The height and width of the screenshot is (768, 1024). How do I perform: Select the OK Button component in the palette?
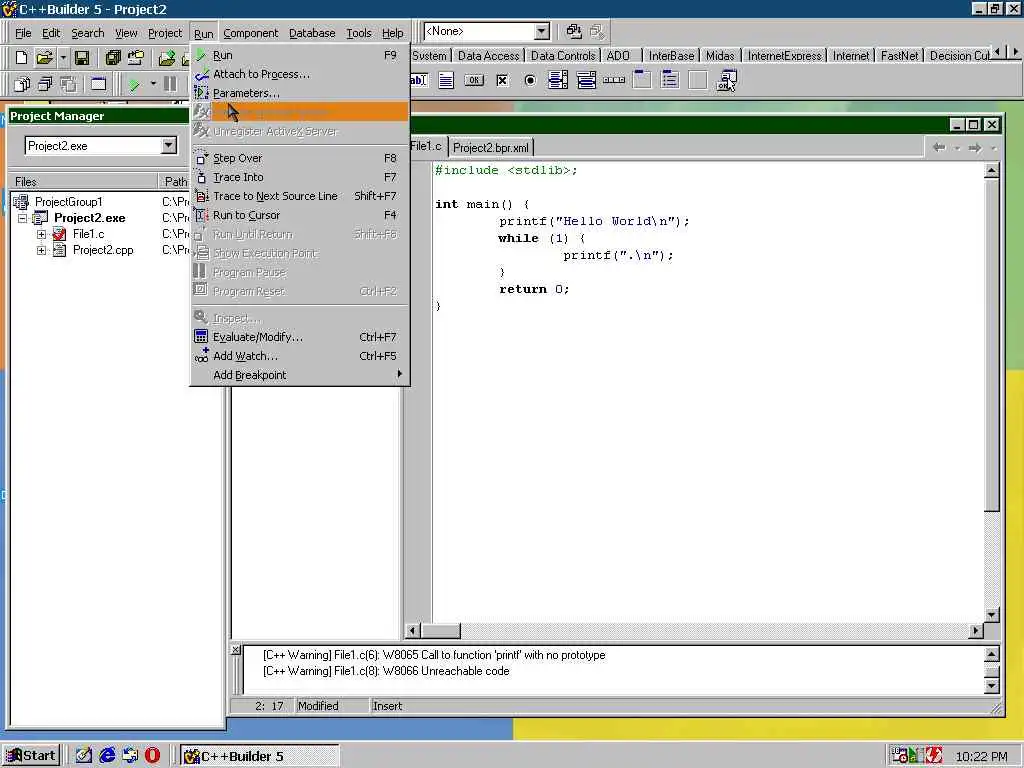474,80
